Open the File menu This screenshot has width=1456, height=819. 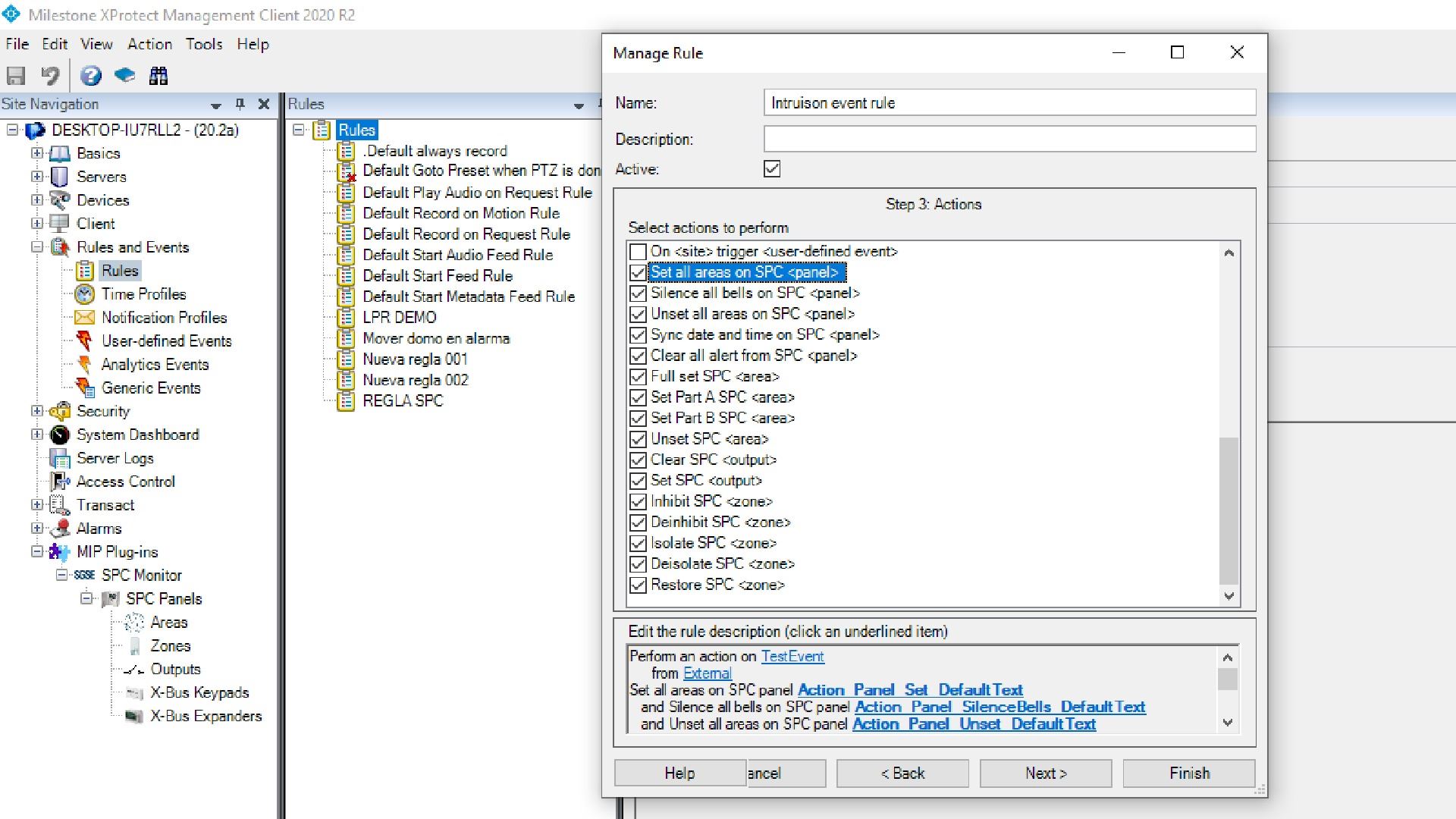(x=17, y=44)
